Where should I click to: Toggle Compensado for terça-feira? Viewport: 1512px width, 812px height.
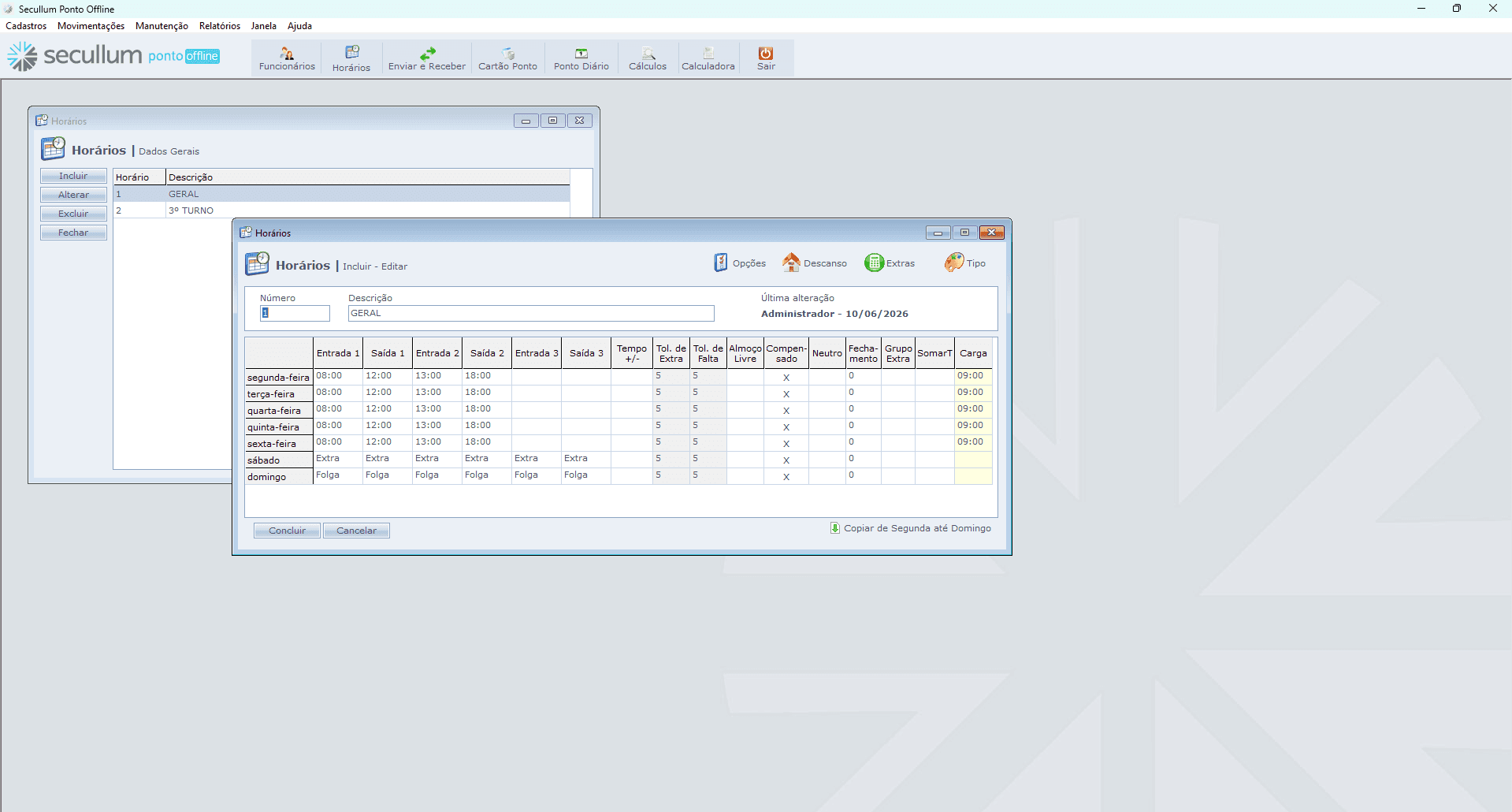tap(786, 393)
